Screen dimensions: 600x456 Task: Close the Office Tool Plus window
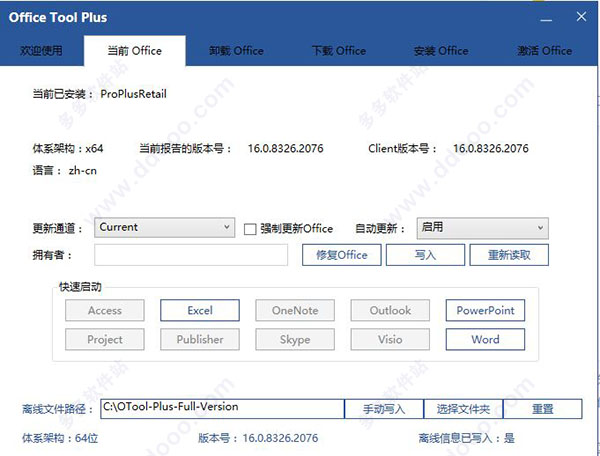pos(581,17)
